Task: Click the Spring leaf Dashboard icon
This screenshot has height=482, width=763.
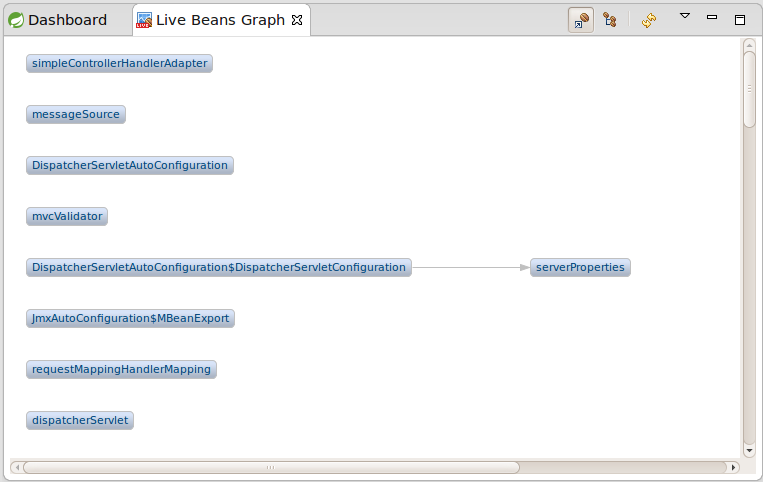Action: point(16,20)
